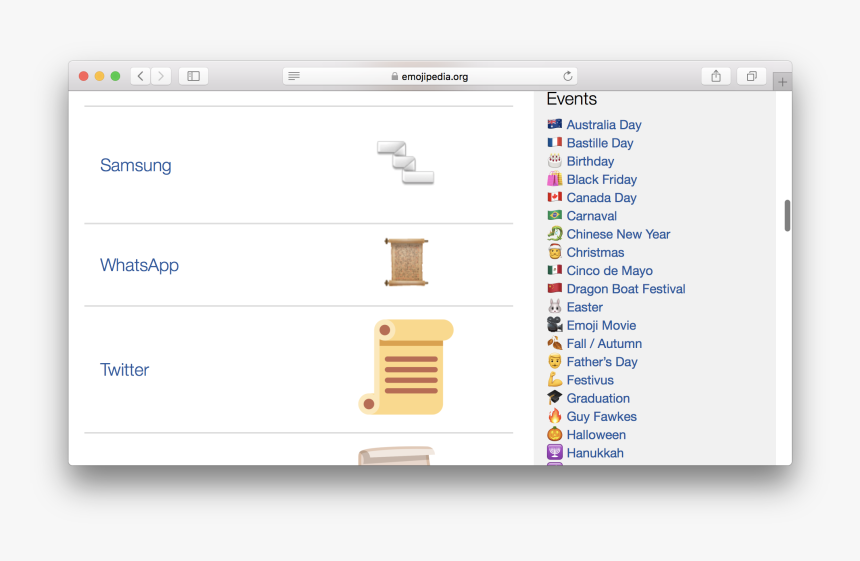Click the page vertical scrollbar thumb
The image size is (860, 561).
(787, 216)
